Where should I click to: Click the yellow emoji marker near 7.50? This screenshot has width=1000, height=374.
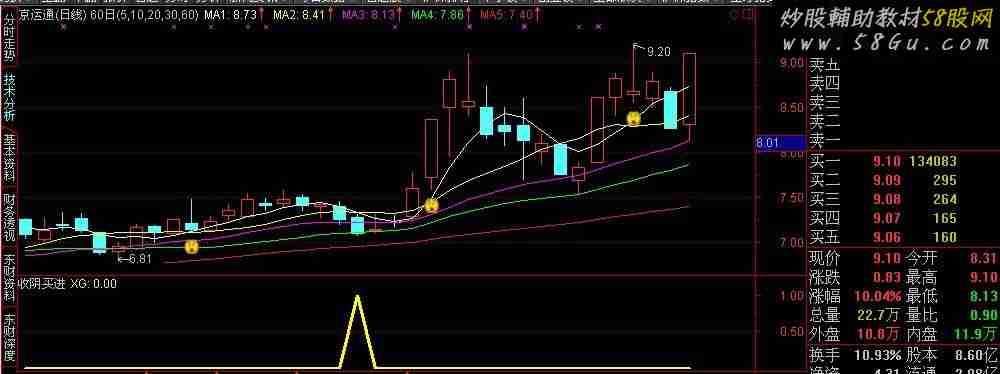click(432, 206)
